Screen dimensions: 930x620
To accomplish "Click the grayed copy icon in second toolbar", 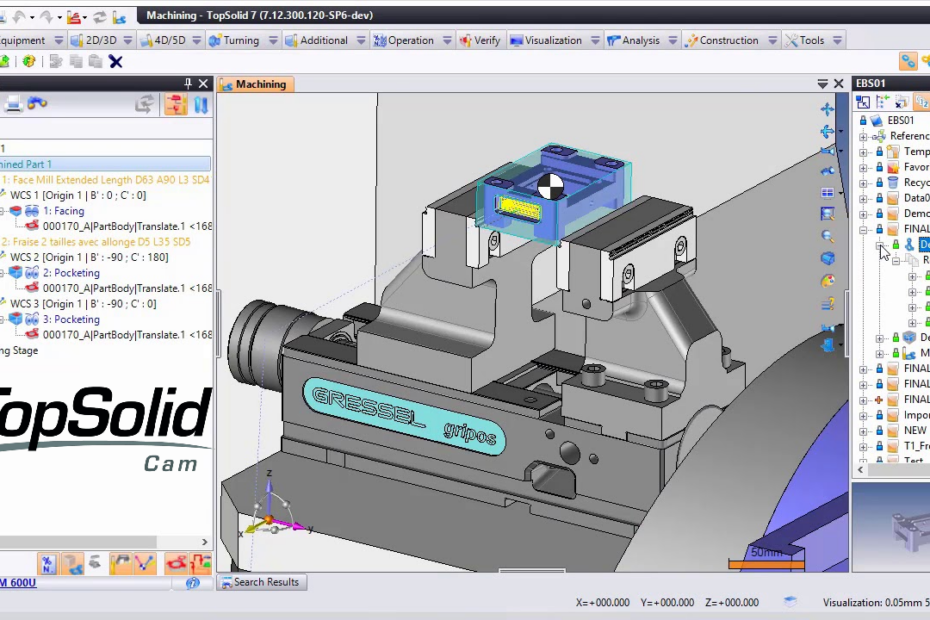I will pos(76,62).
